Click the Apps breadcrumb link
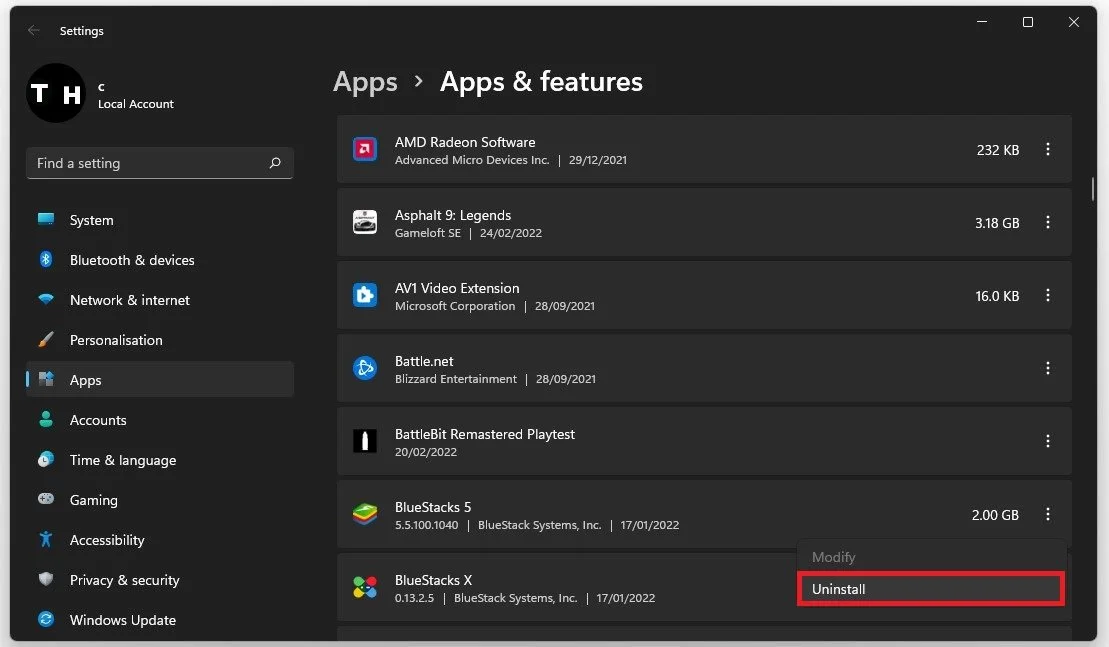Viewport: 1109px width, 647px height. click(x=365, y=82)
